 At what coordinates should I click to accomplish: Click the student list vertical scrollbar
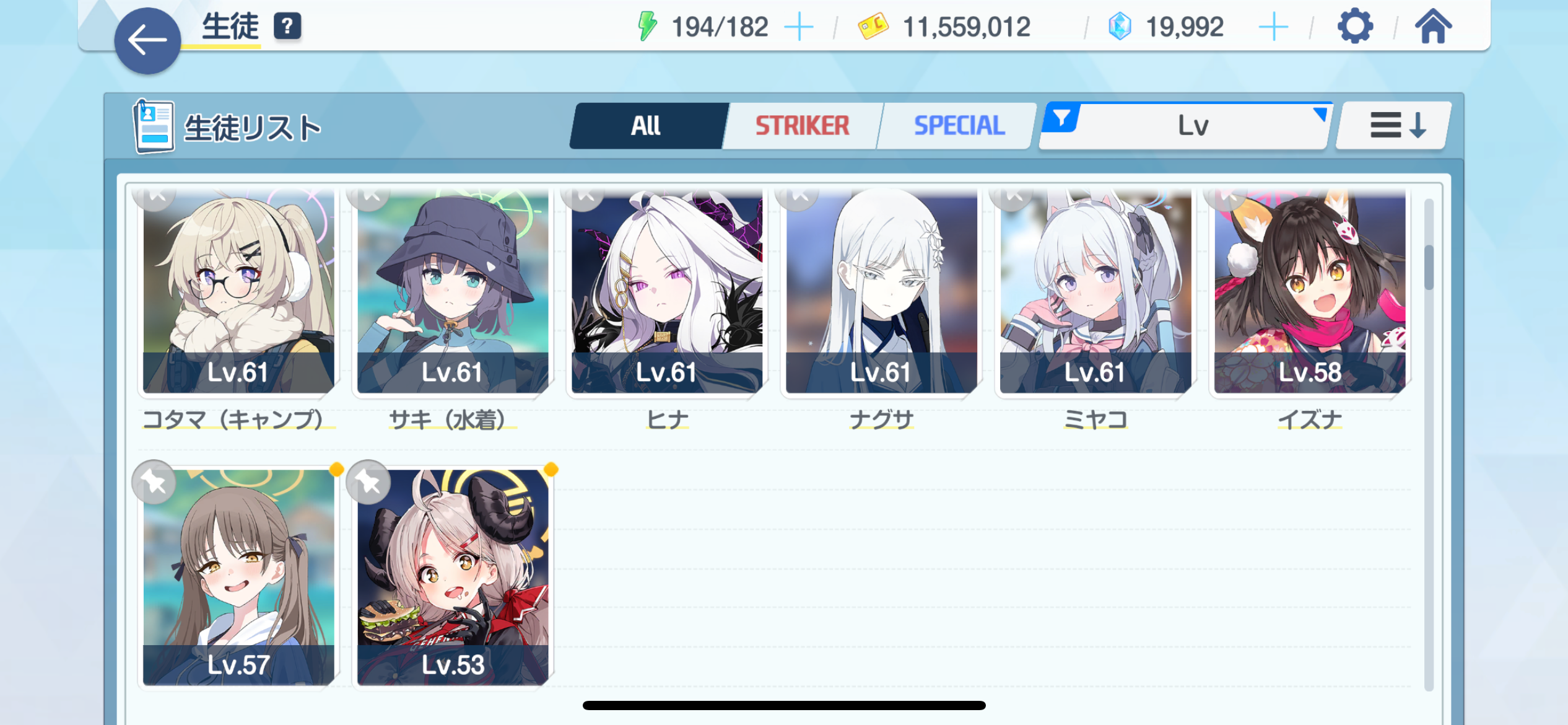pos(1429,444)
